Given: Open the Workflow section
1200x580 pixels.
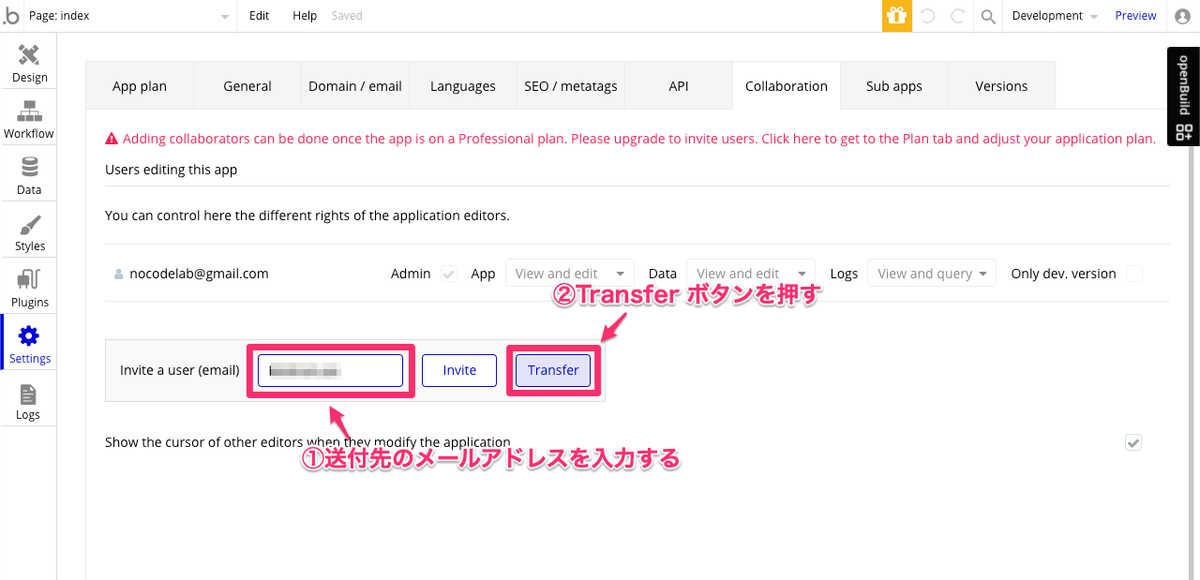Looking at the screenshot, I should click(29, 118).
